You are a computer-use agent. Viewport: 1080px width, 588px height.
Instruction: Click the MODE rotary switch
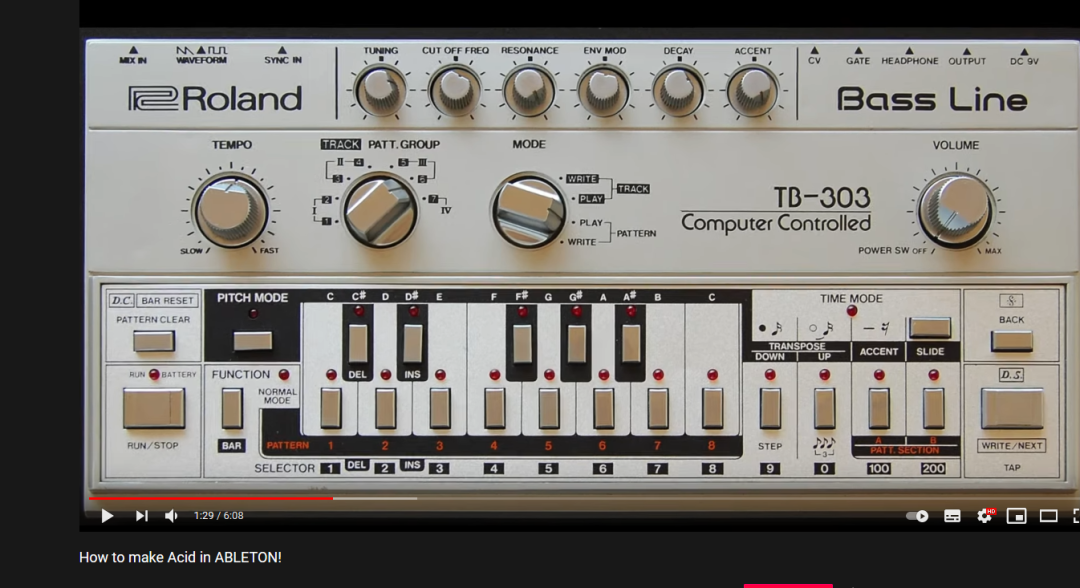(x=528, y=210)
